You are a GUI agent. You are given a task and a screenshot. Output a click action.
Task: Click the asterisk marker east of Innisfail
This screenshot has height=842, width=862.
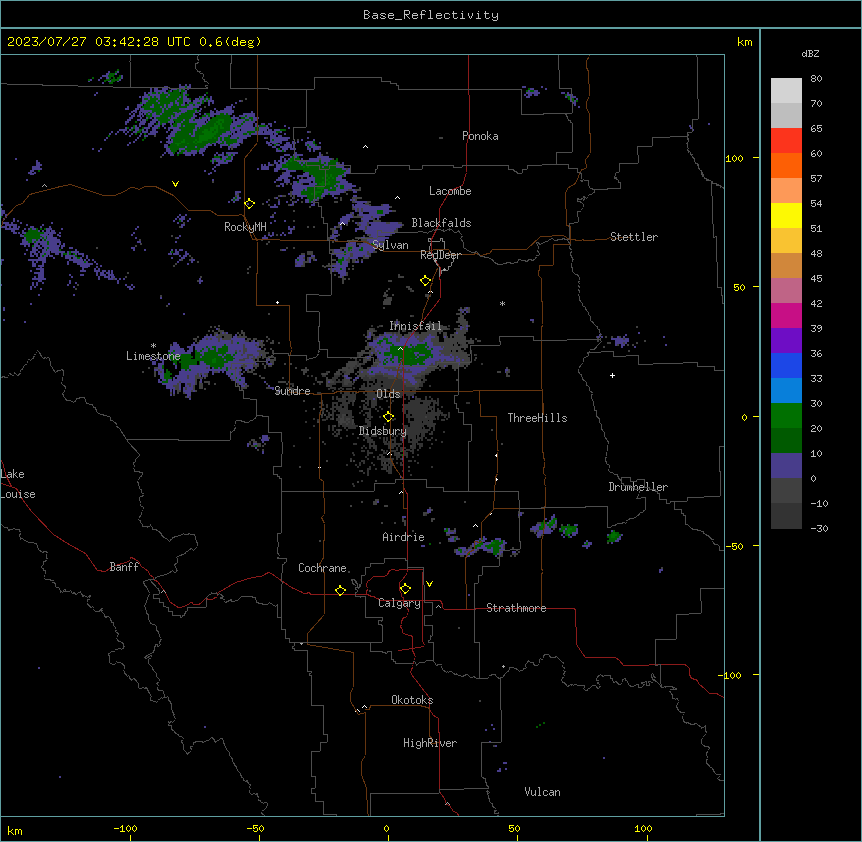502,303
